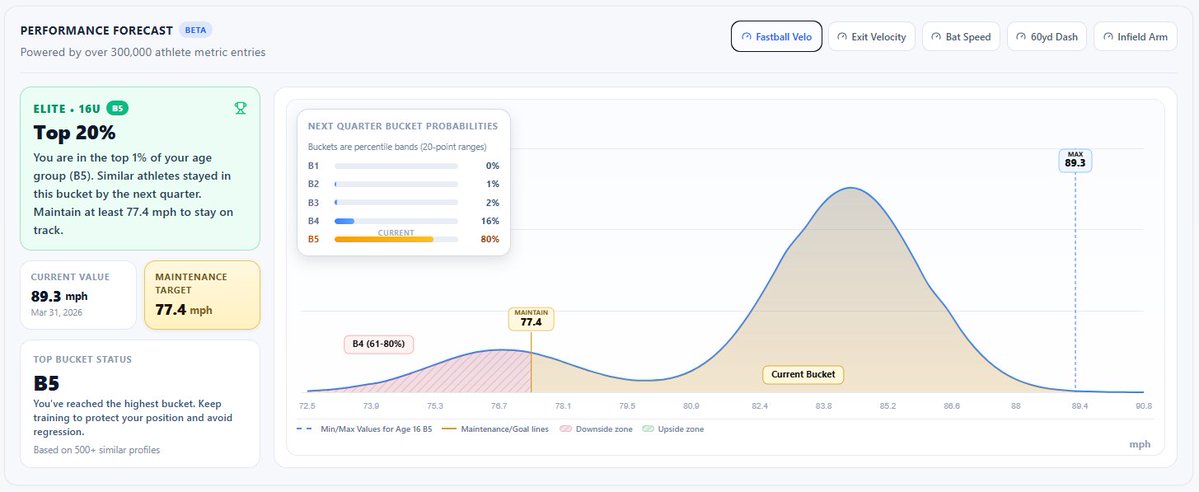Viewport: 1199px width, 492px height.
Task: Select the Fastball Velo metric tab
Action: click(776, 37)
